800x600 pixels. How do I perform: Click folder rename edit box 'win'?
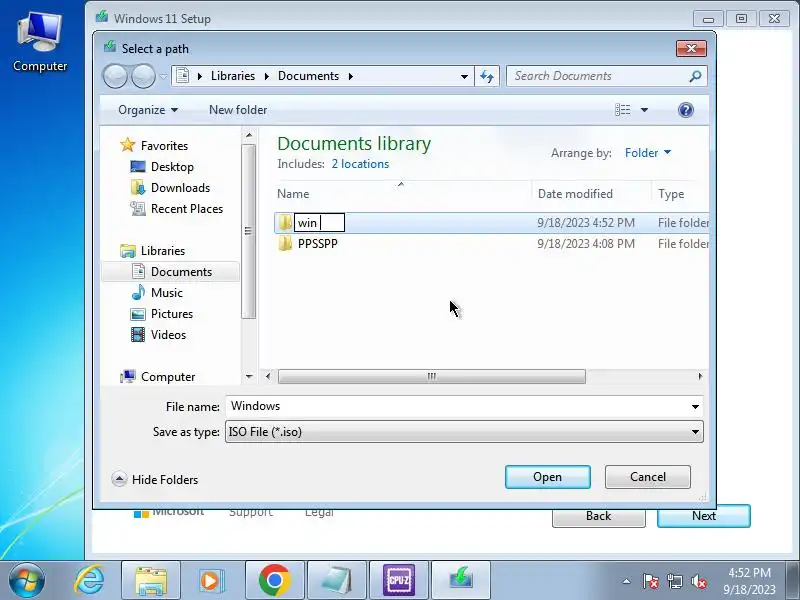319,222
